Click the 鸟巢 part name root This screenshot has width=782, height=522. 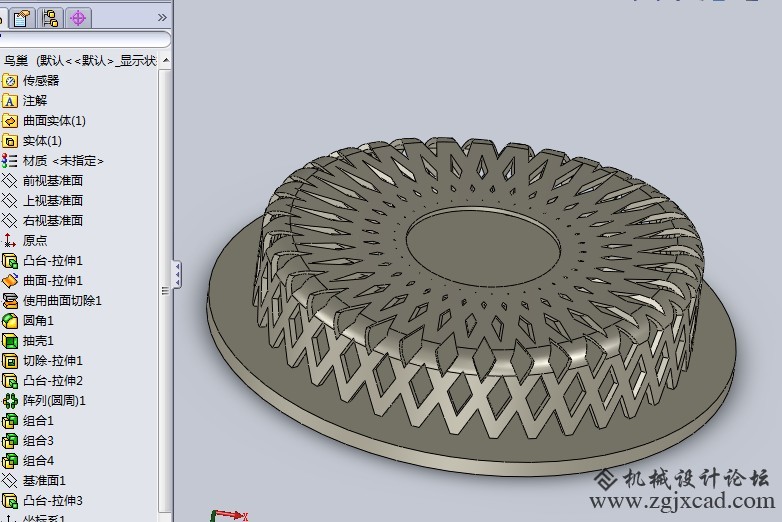coord(16,61)
